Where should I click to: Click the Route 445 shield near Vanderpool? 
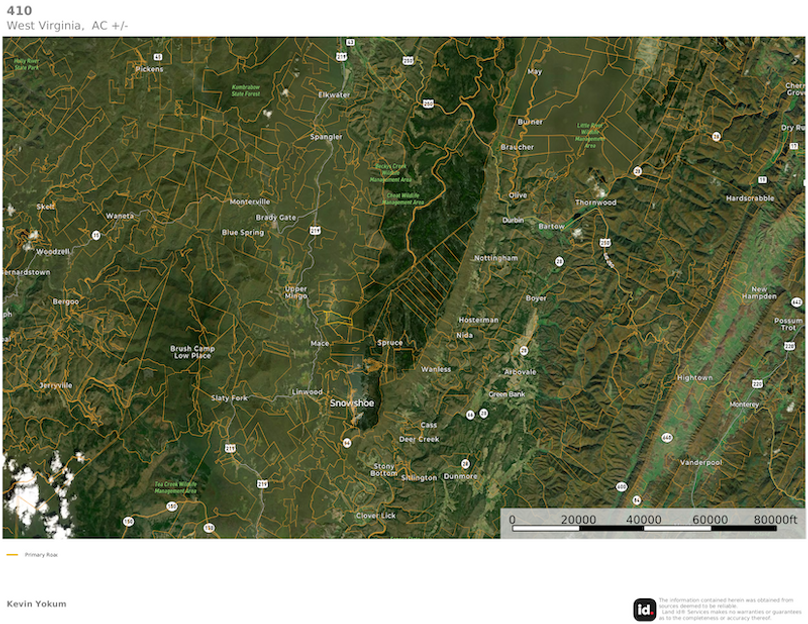pos(667,437)
